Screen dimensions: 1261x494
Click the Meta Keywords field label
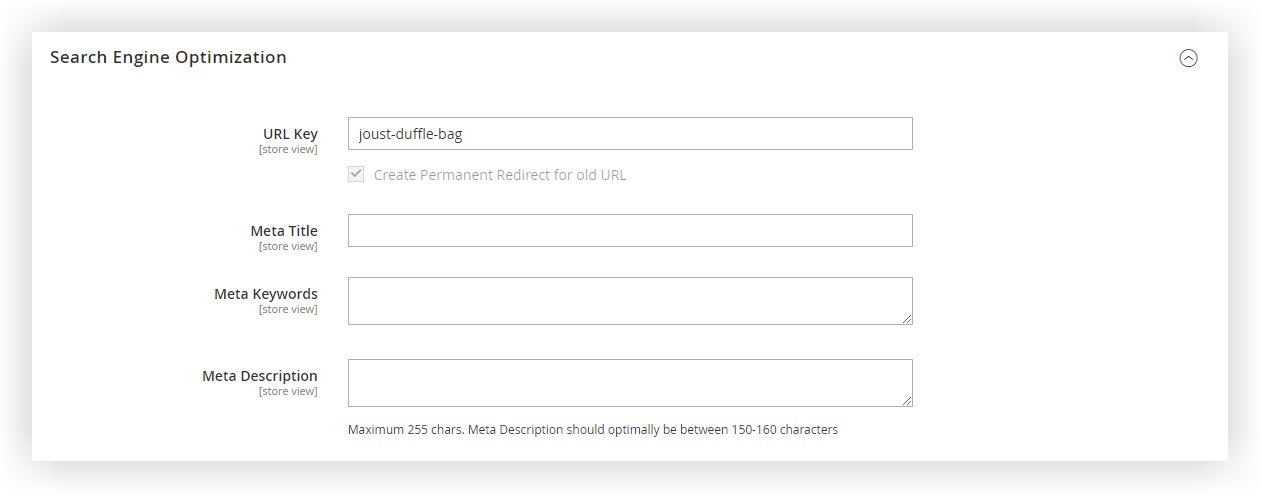click(266, 294)
